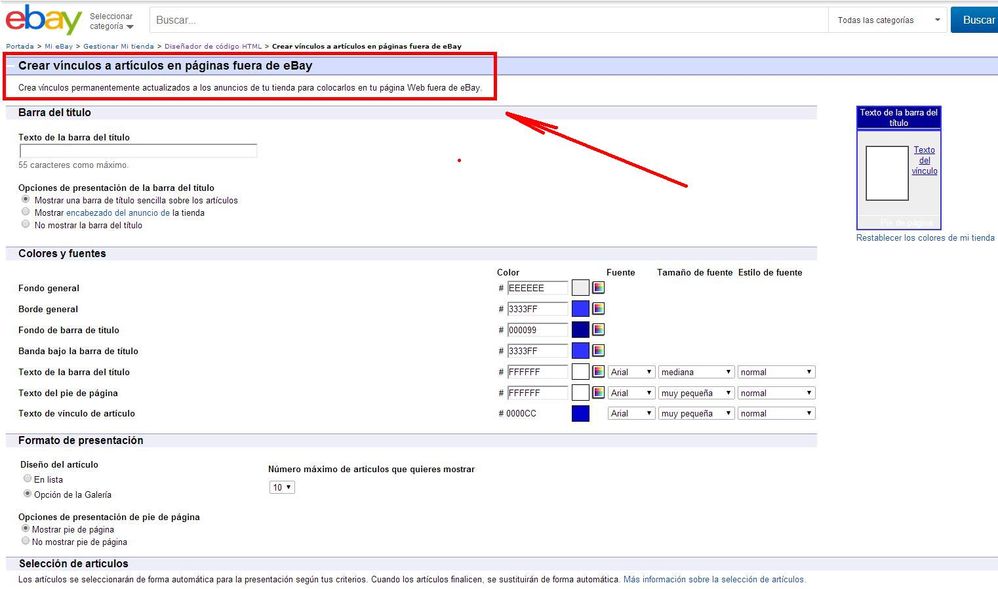Select No mostrar pie de página option

point(25,541)
